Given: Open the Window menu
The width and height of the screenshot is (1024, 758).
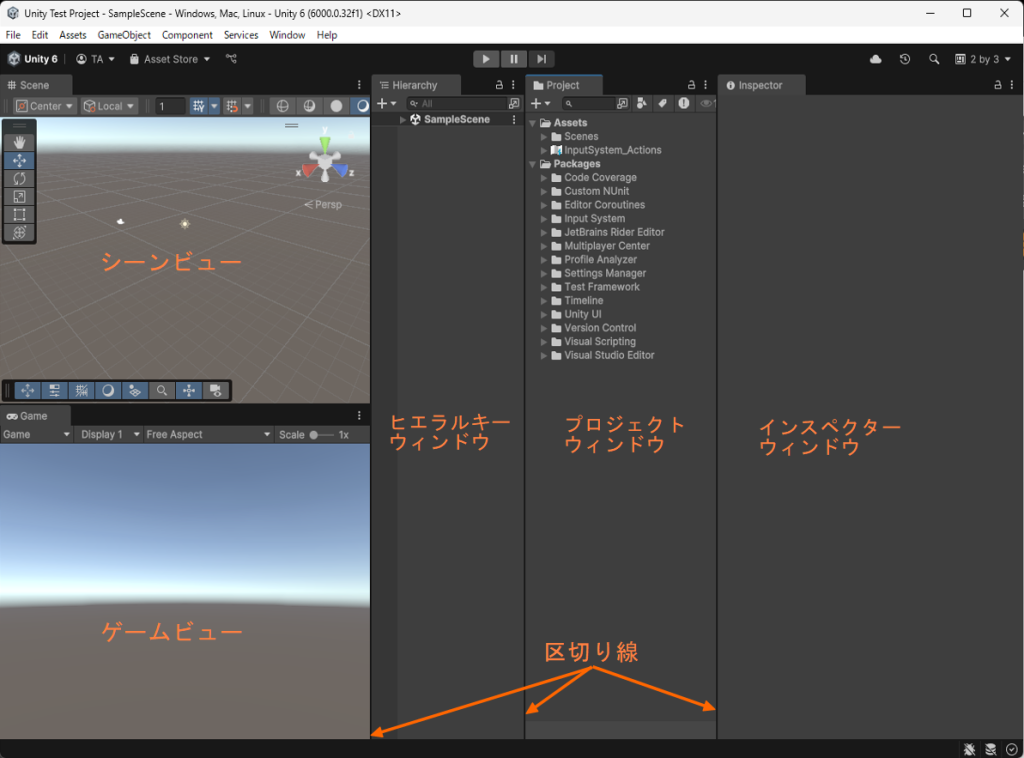Looking at the screenshot, I should pyautogui.click(x=287, y=34).
